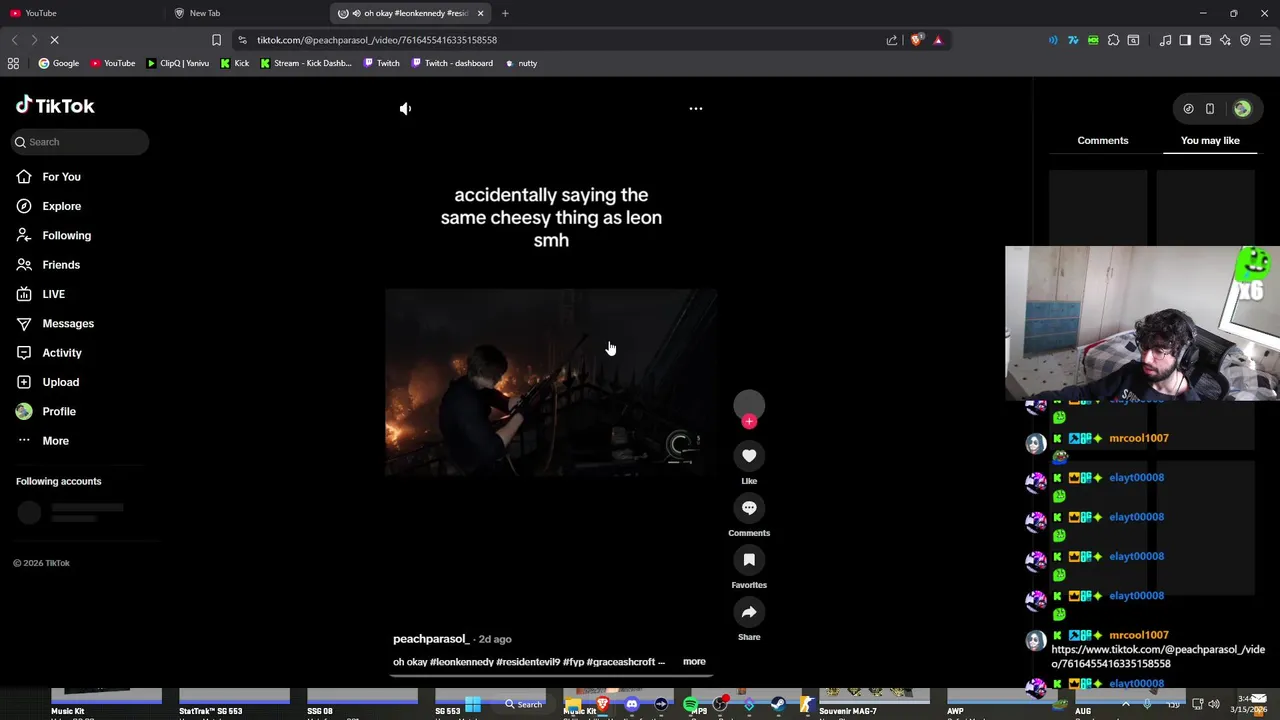Open the Activity notifications
The image size is (1280, 720).
point(49,353)
